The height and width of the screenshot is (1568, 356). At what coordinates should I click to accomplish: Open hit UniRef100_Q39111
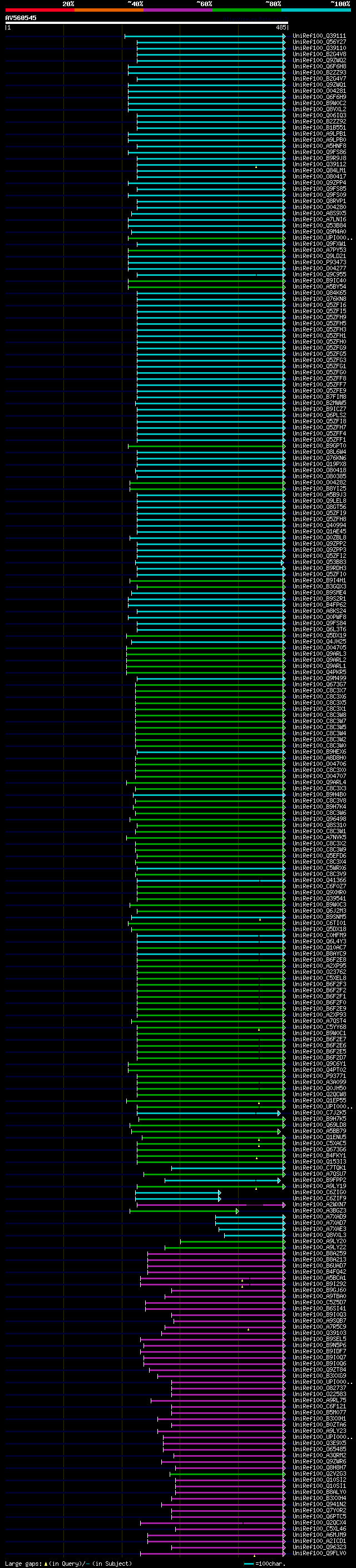coord(319,36)
